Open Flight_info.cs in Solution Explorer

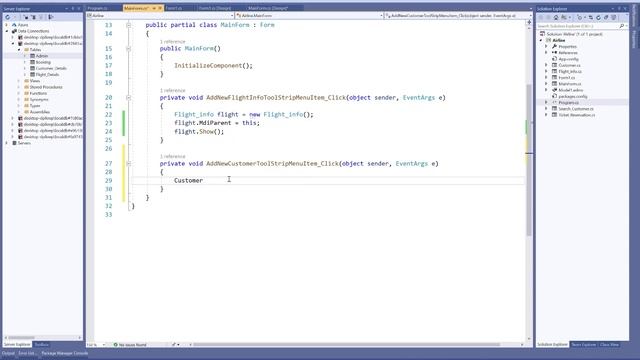570,71
